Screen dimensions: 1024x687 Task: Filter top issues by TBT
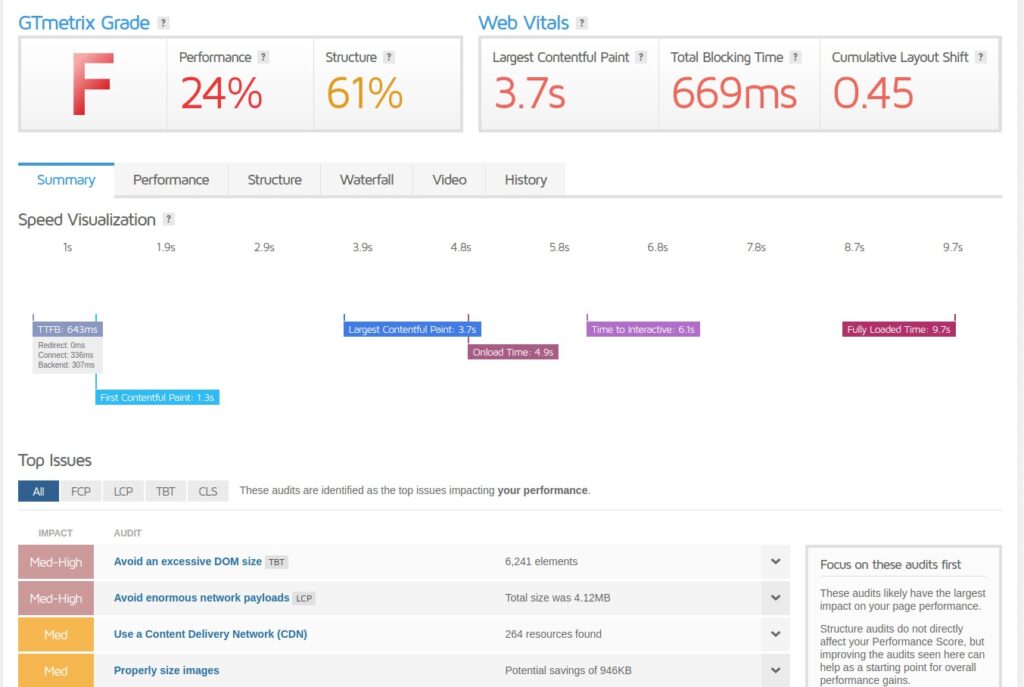165,491
